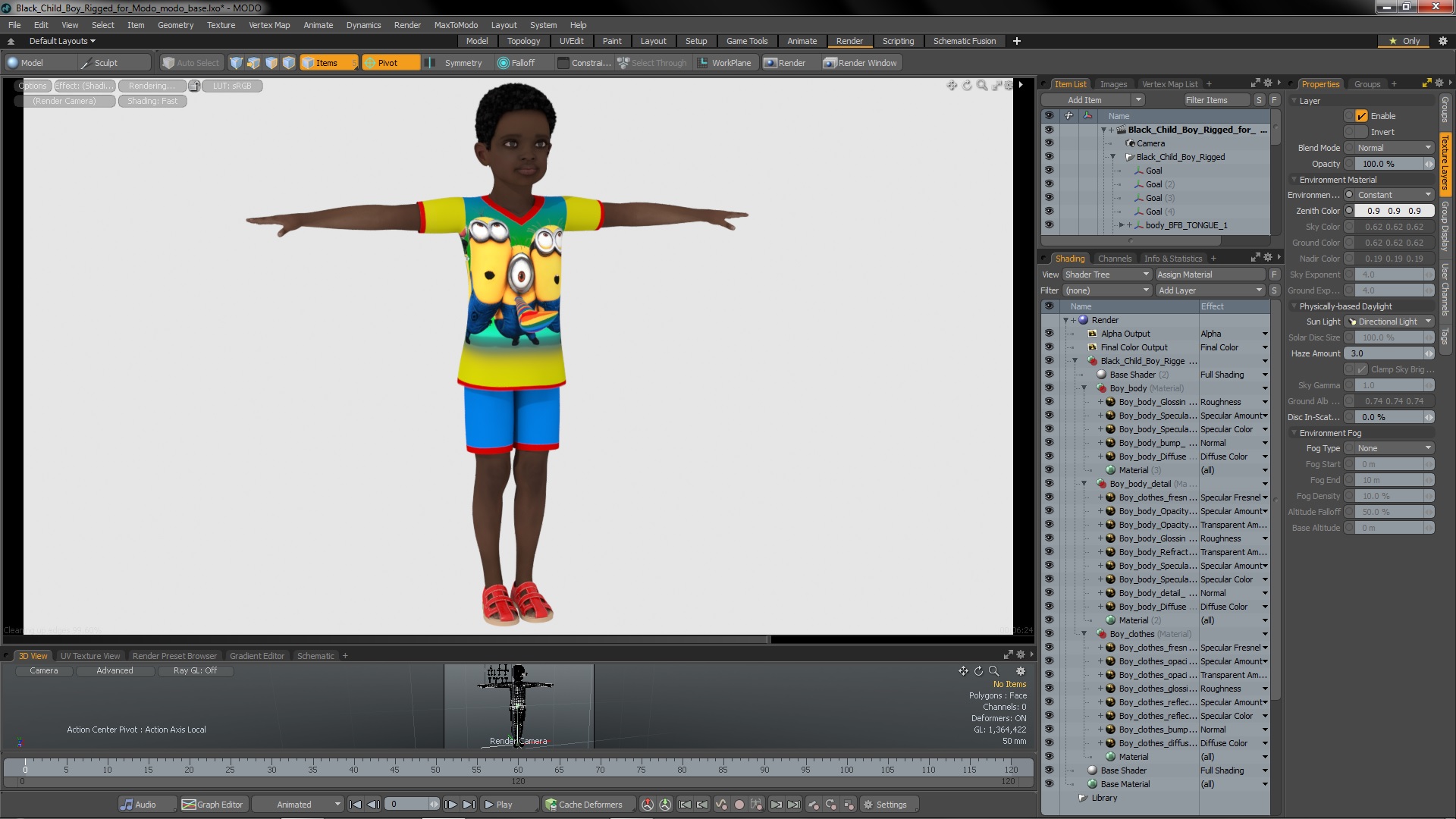Open the Render Window
The height and width of the screenshot is (819, 1456).
coord(861,63)
